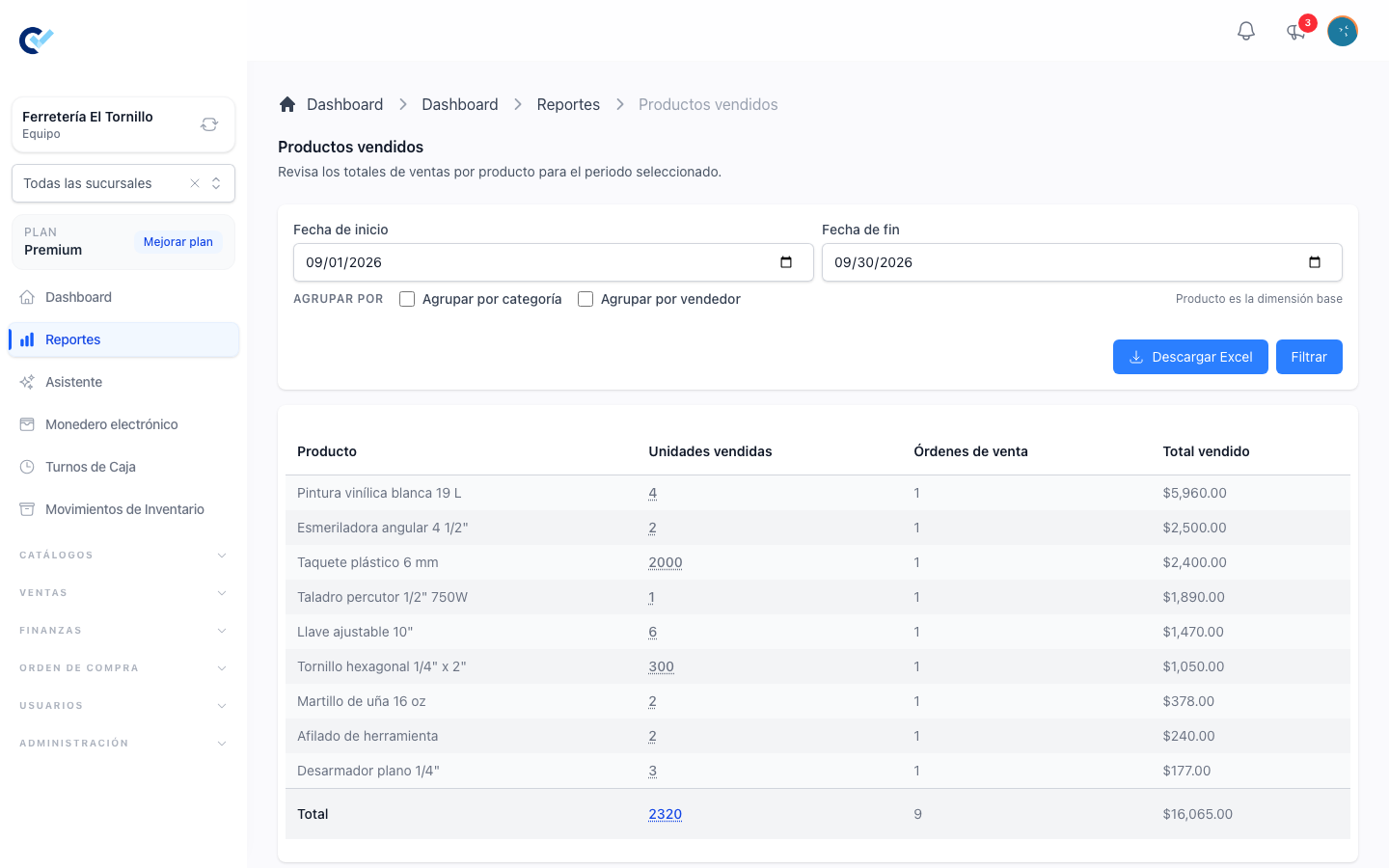Screen dimensions: 1389x868
Task: Open calendar picker for Fecha de fin
Action: 1315,262
